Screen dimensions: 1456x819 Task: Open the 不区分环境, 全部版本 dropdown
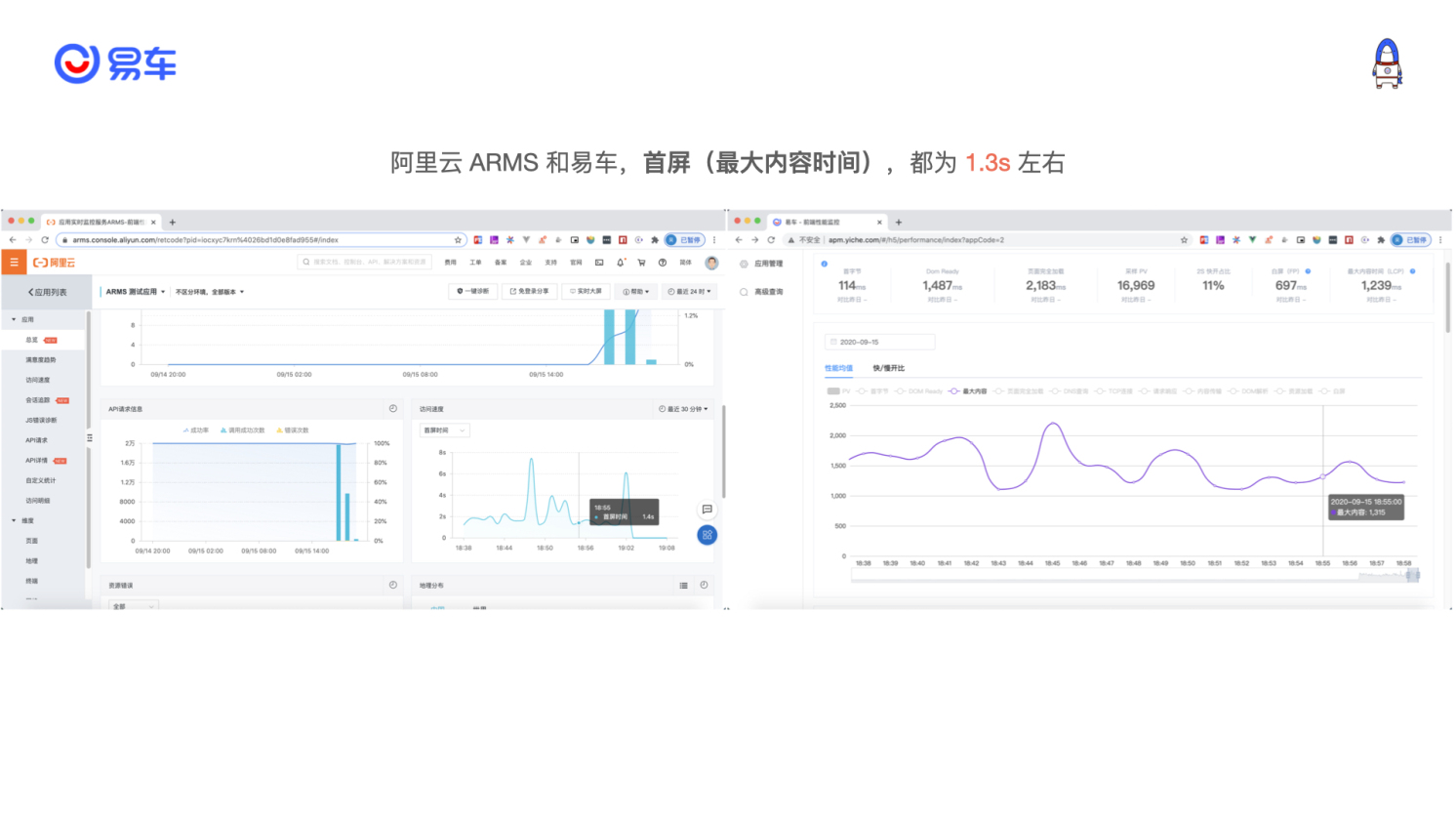[210, 292]
